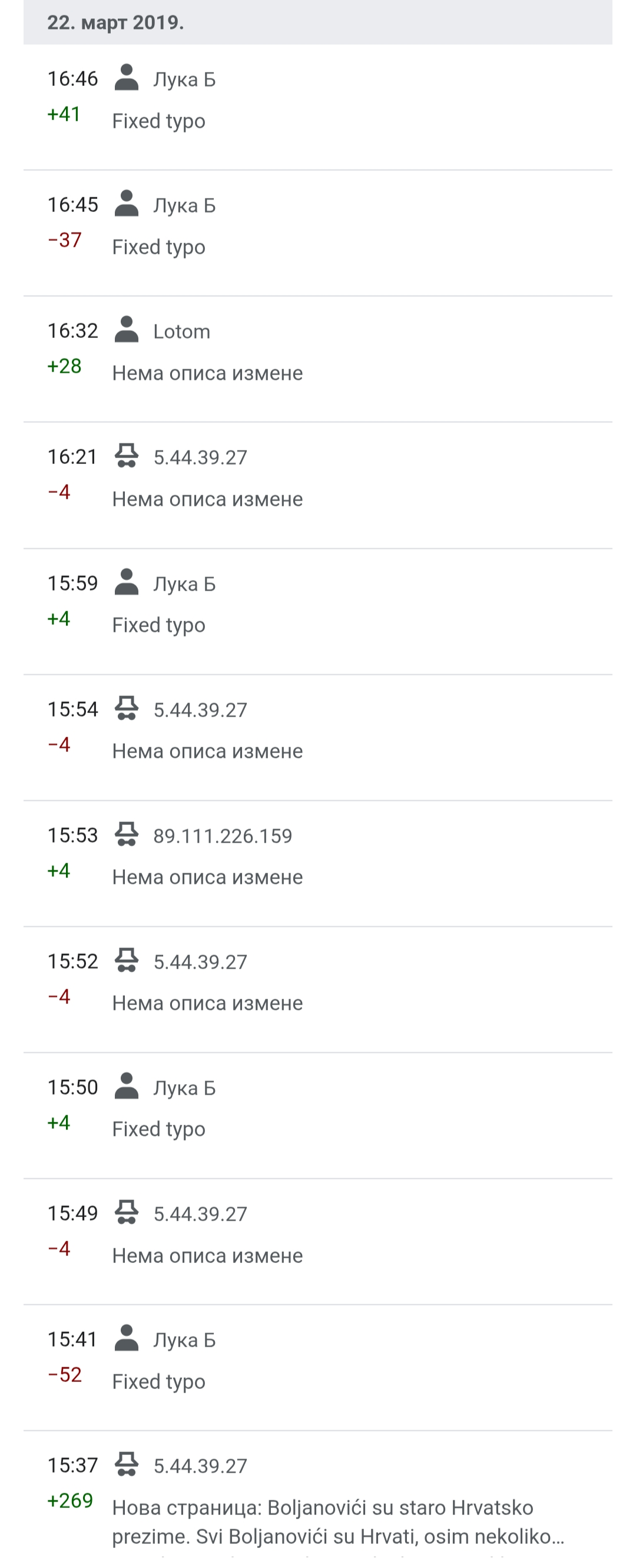Open IP 89.111.226.159 contributions

pos(223,836)
